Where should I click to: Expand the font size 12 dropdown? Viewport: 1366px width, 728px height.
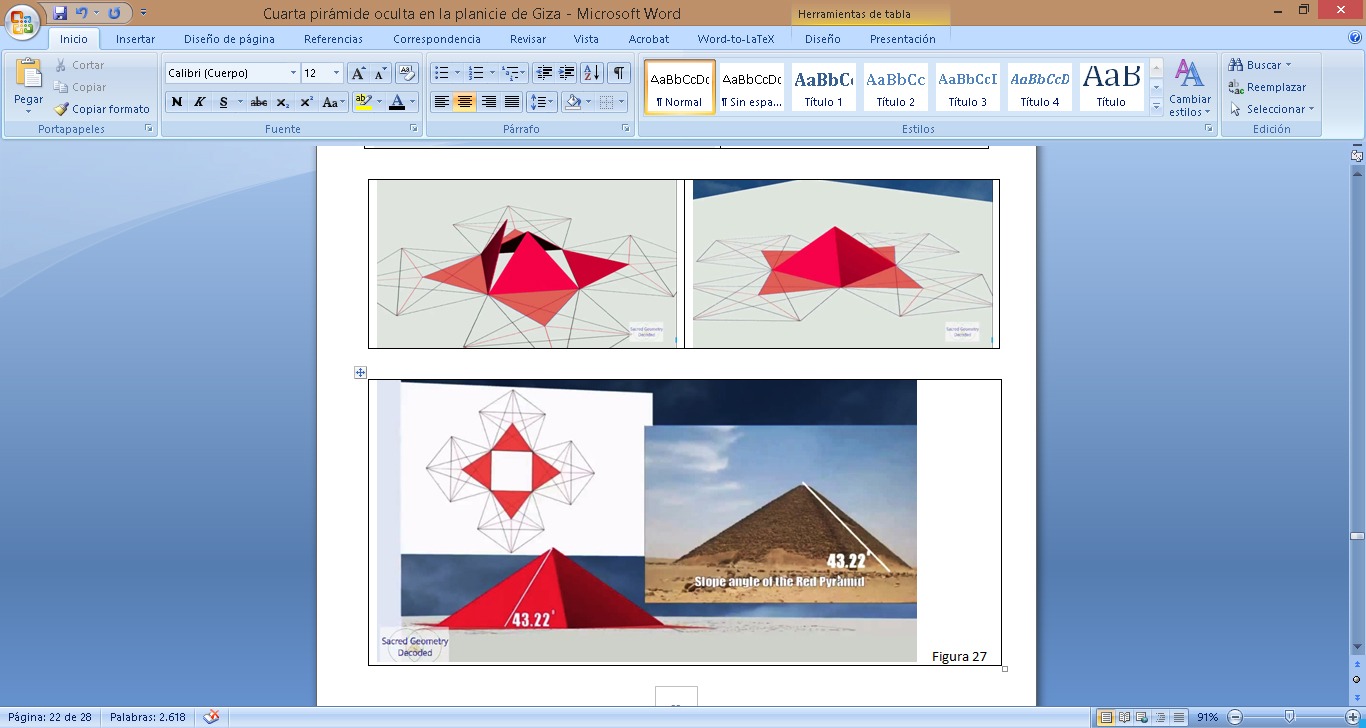tap(335, 73)
